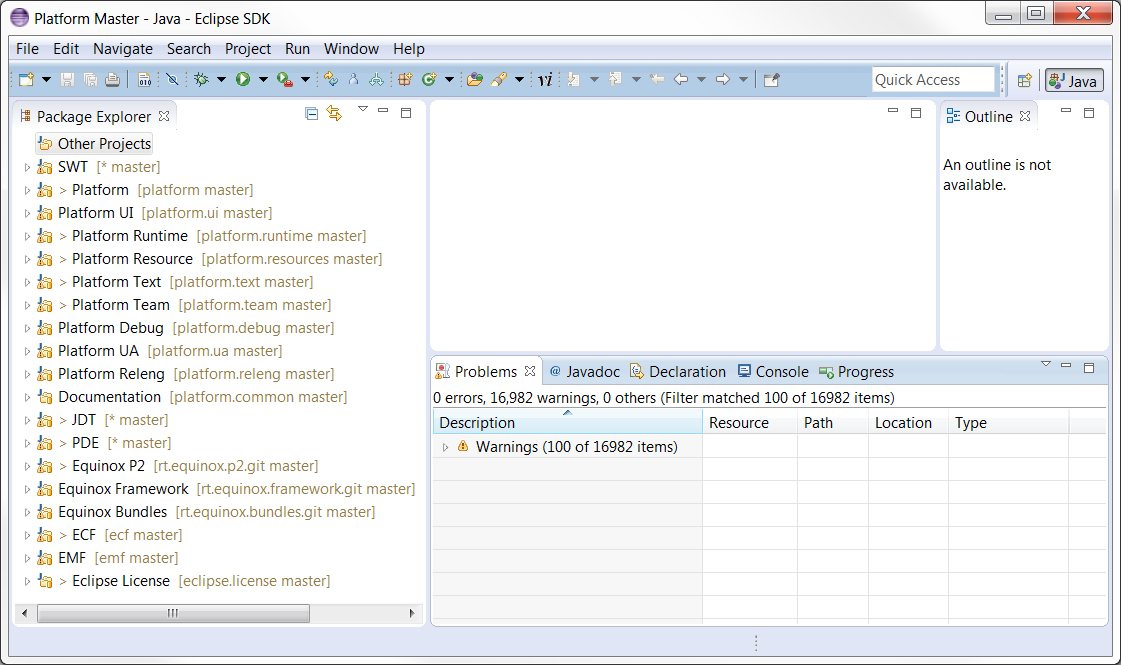Screen dimensions: 1121x665
Task: Expand the SWT project node
Action: coord(27,167)
